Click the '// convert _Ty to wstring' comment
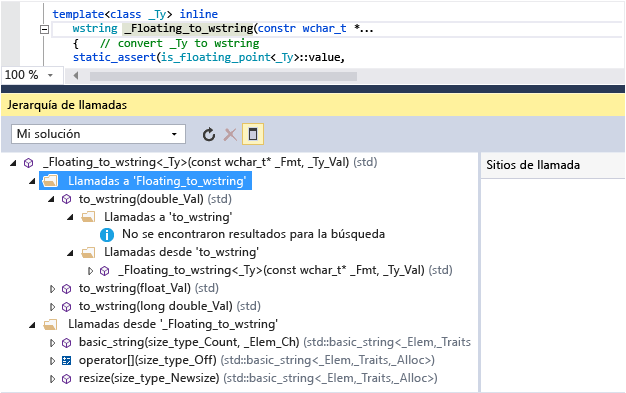This screenshot has width=626, height=393. coord(180,43)
